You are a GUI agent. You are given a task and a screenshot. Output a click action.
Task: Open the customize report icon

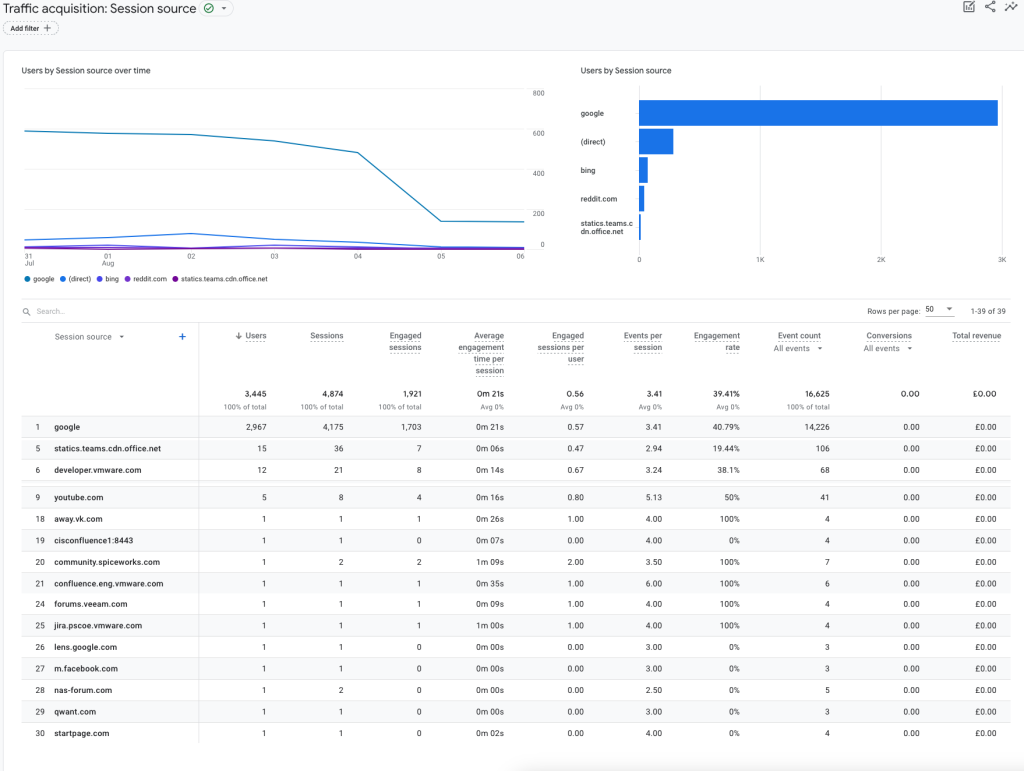[969, 7]
